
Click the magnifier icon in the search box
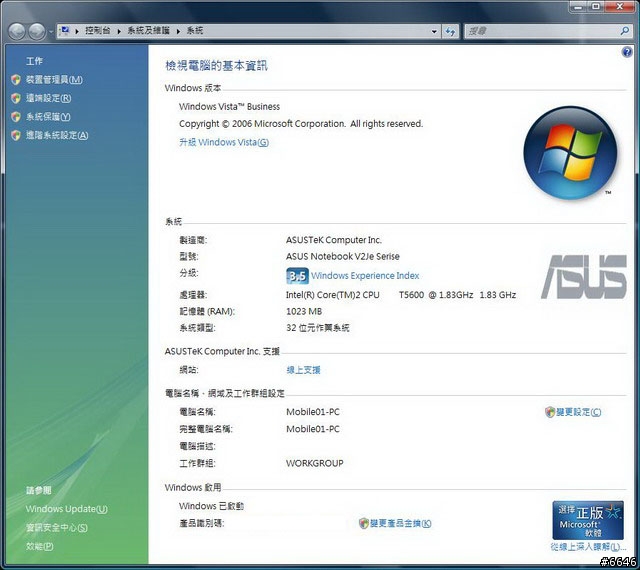click(x=625, y=31)
